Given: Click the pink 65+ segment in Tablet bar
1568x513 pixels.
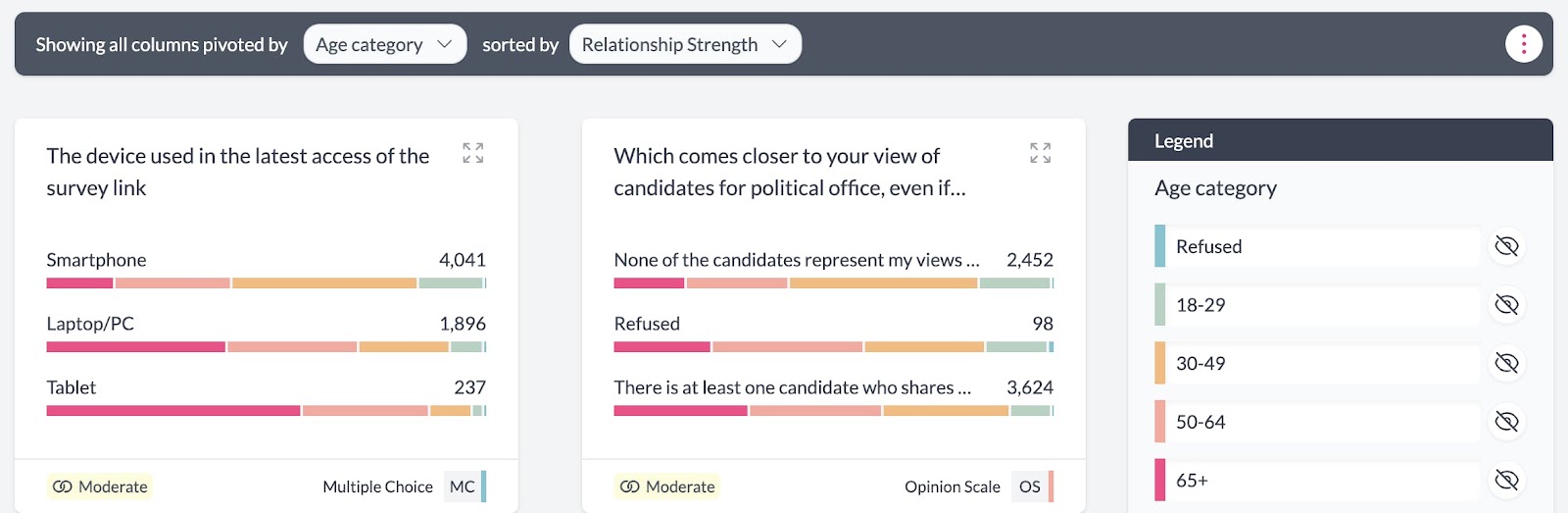Looking at the screenshot, I should click(172, 411).
